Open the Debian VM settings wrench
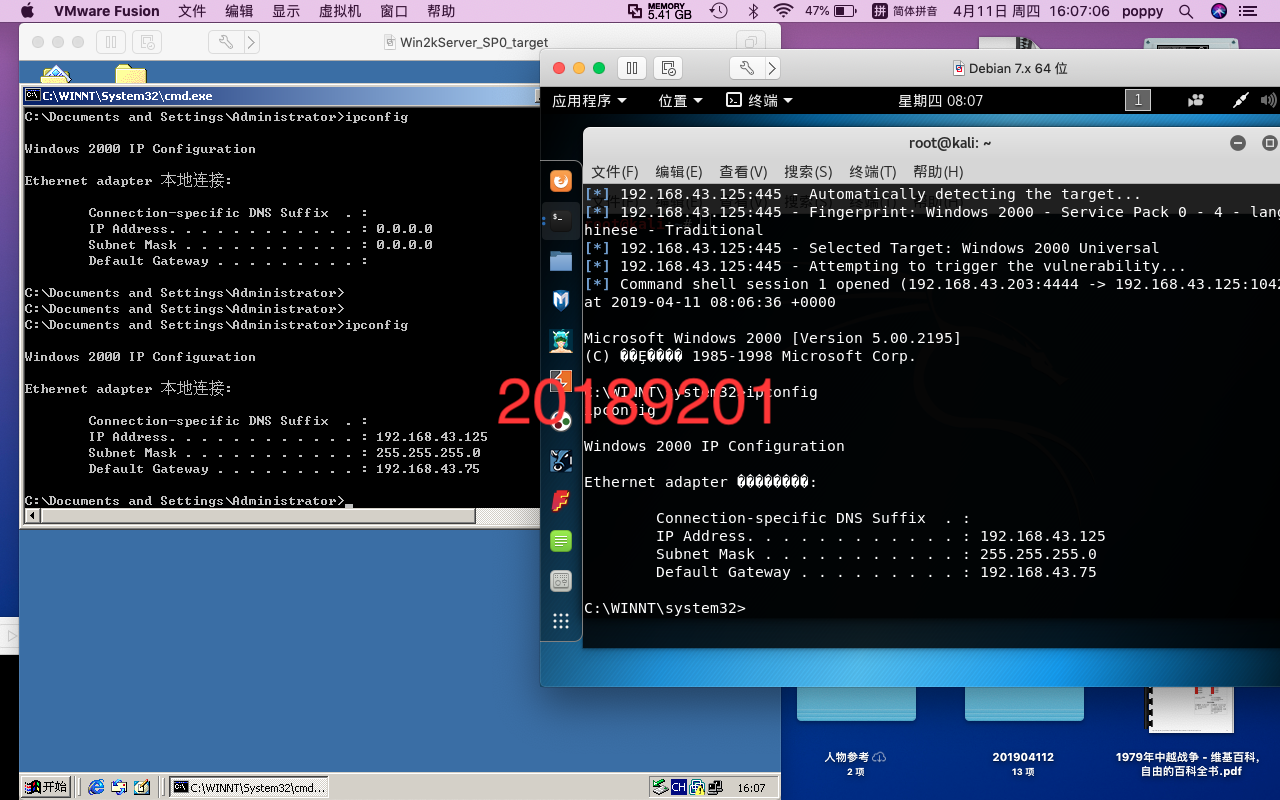This screenshot has width=1280, height=800. [747, 68]
